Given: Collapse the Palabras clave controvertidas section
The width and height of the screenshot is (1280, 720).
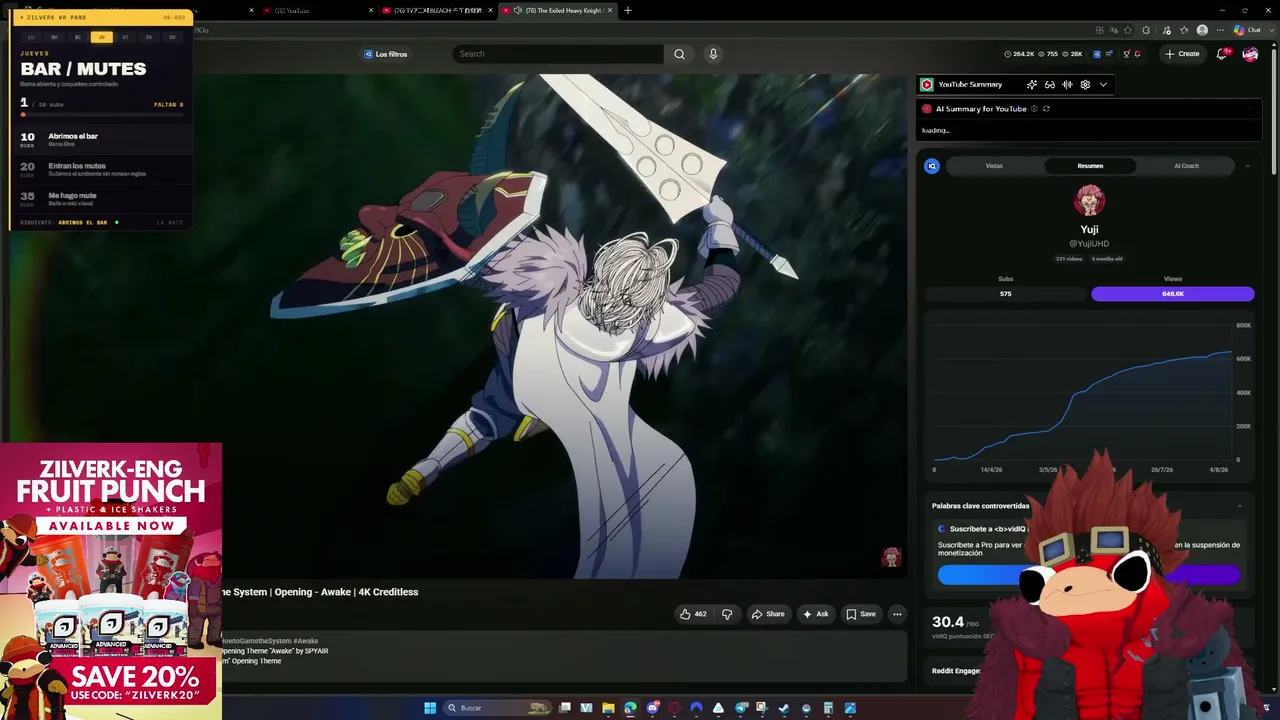Looking at the screenshot, I should point(1239,506).
